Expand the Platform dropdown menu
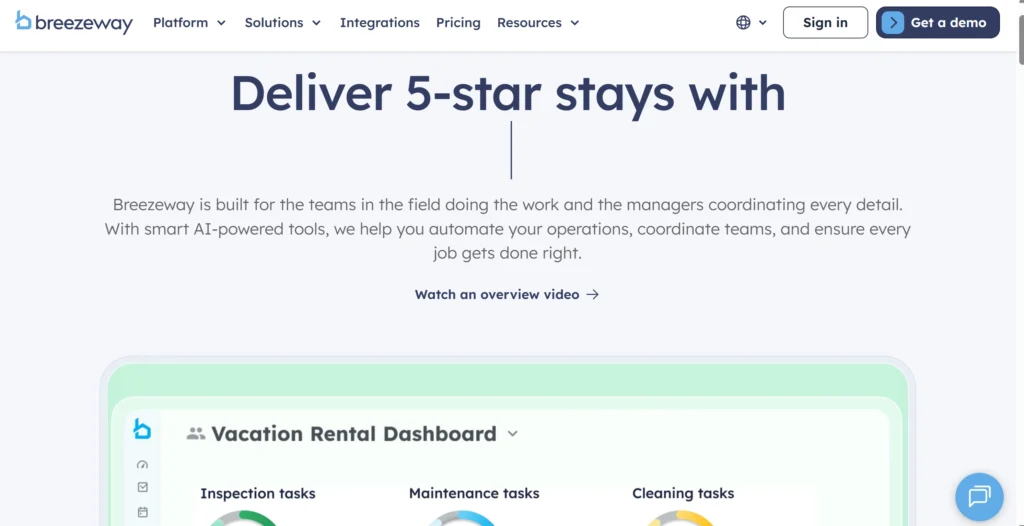 (x=189, y=22)
